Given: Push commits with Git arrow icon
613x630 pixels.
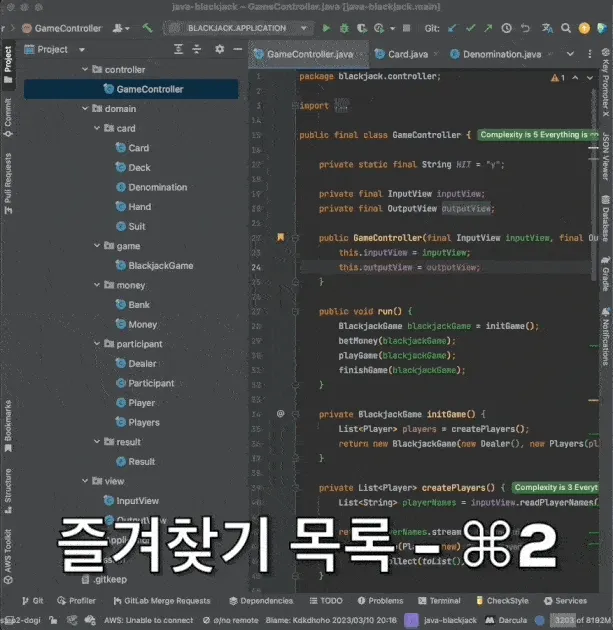Looking at the screenshot, I should (x=488, y=28).
